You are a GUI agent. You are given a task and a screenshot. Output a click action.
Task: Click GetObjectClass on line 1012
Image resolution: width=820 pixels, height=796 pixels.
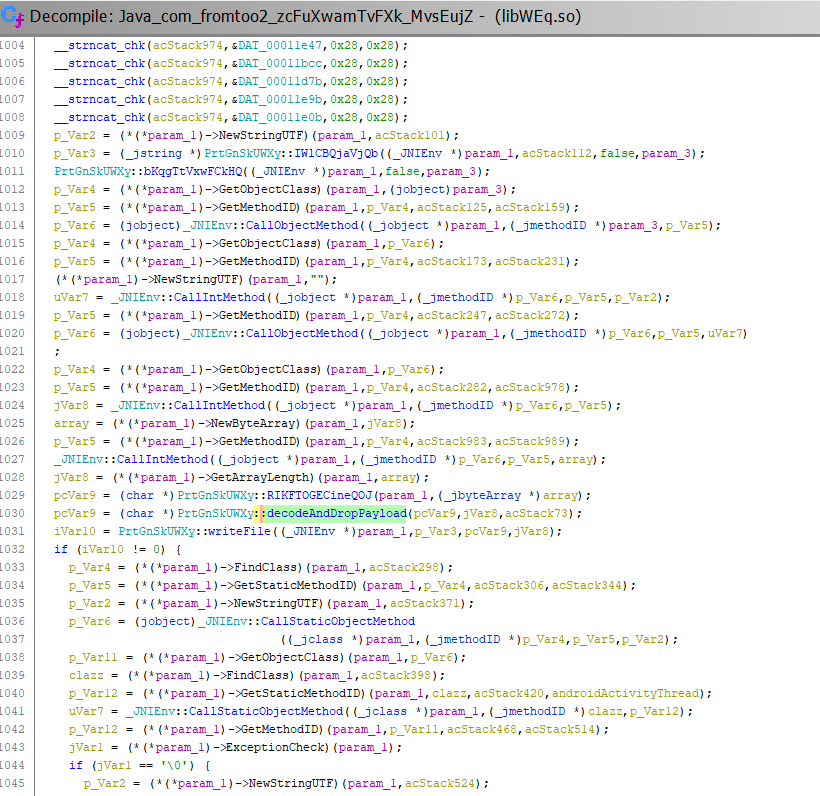click(268, 189)
